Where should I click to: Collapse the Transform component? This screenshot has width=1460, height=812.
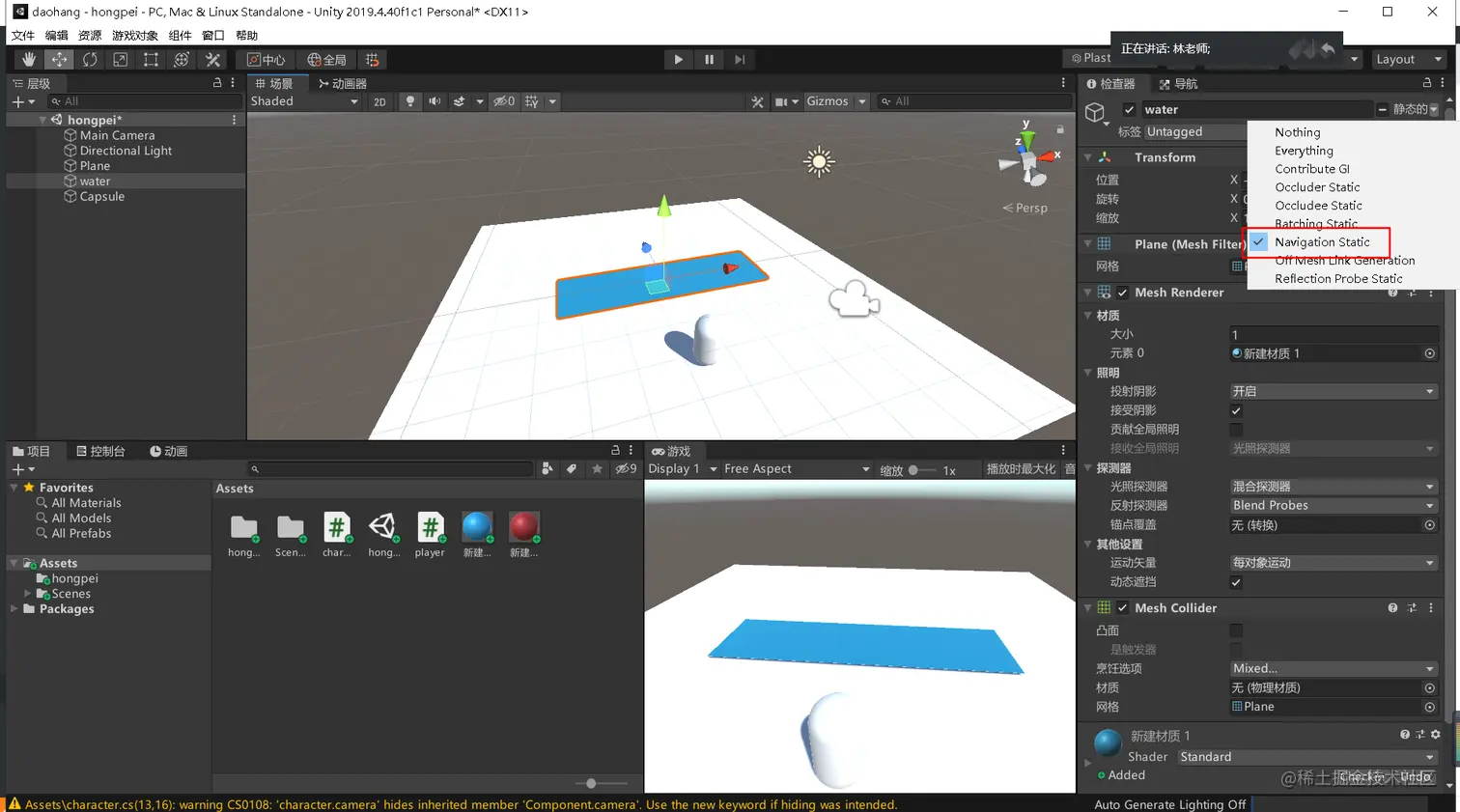1088,157
